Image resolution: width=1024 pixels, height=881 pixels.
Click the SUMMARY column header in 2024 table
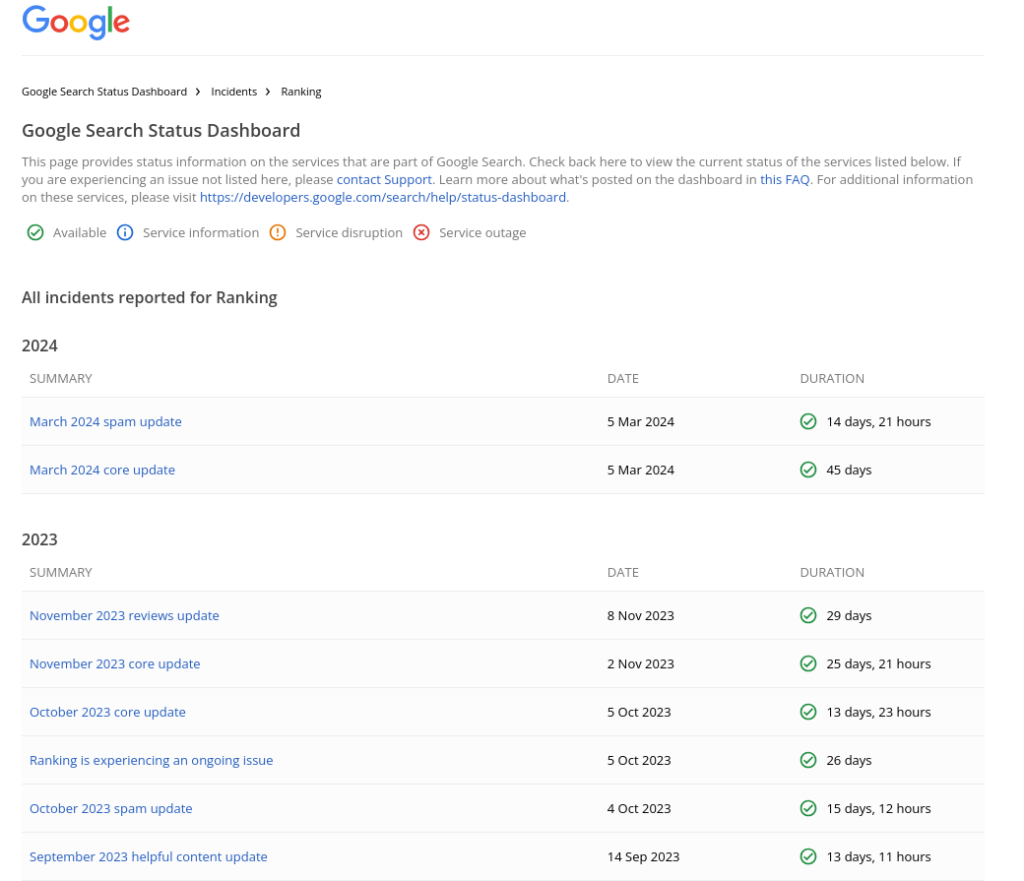point(61,378)
